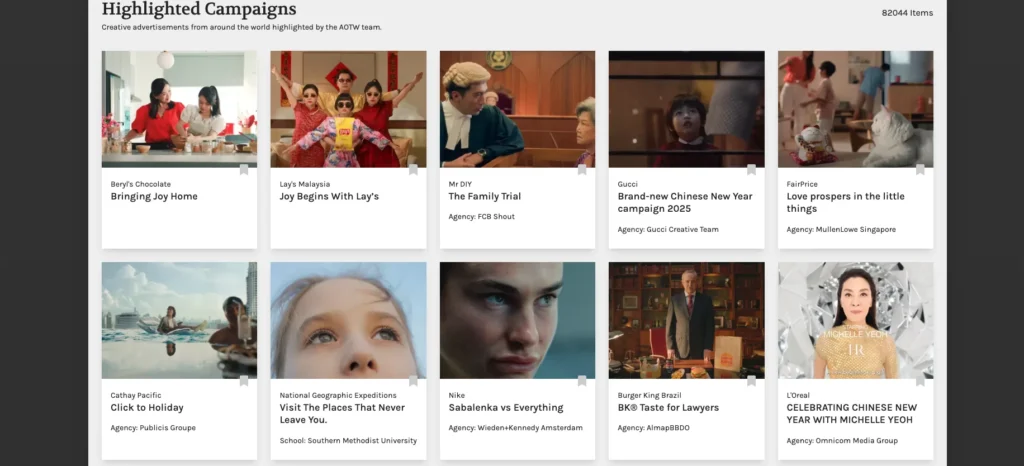Click the Gucci campaign thumbnail image
The height and width of the screenshot is (466, 1024).
click(x=686, y=108)
